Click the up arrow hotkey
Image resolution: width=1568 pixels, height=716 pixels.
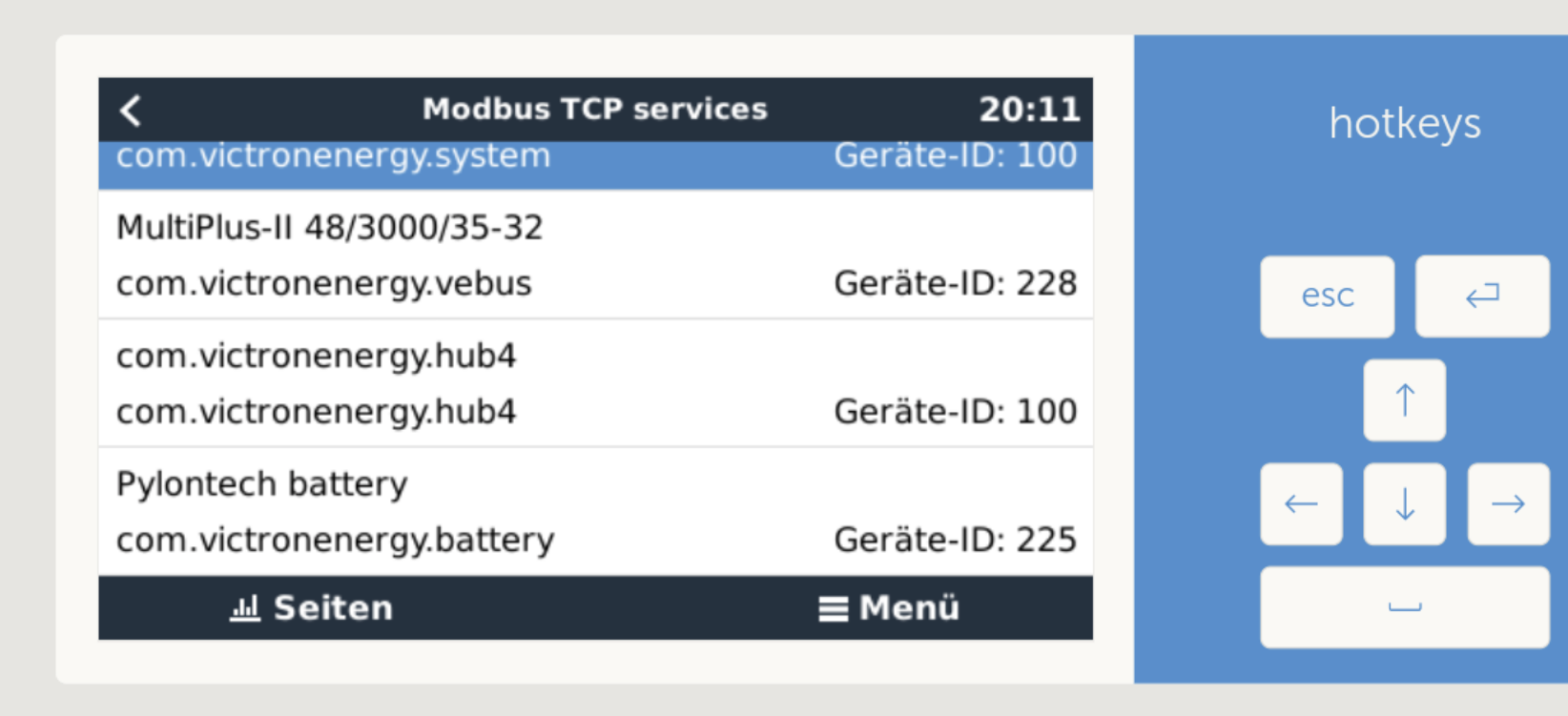[1404, 400]
